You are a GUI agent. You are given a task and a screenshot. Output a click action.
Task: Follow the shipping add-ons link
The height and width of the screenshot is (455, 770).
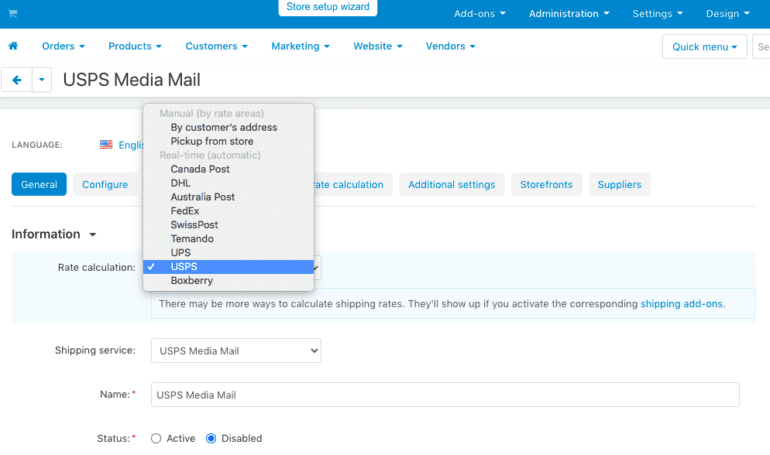point(681,304)
